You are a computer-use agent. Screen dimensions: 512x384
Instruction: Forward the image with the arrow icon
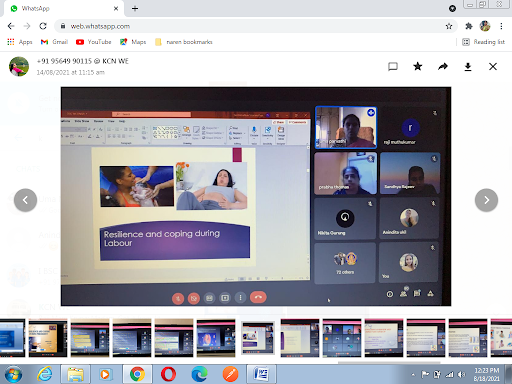coord(443,67)
